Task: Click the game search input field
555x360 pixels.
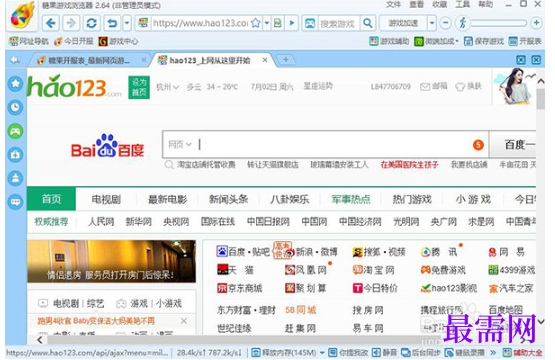Action: pos(338,24)
